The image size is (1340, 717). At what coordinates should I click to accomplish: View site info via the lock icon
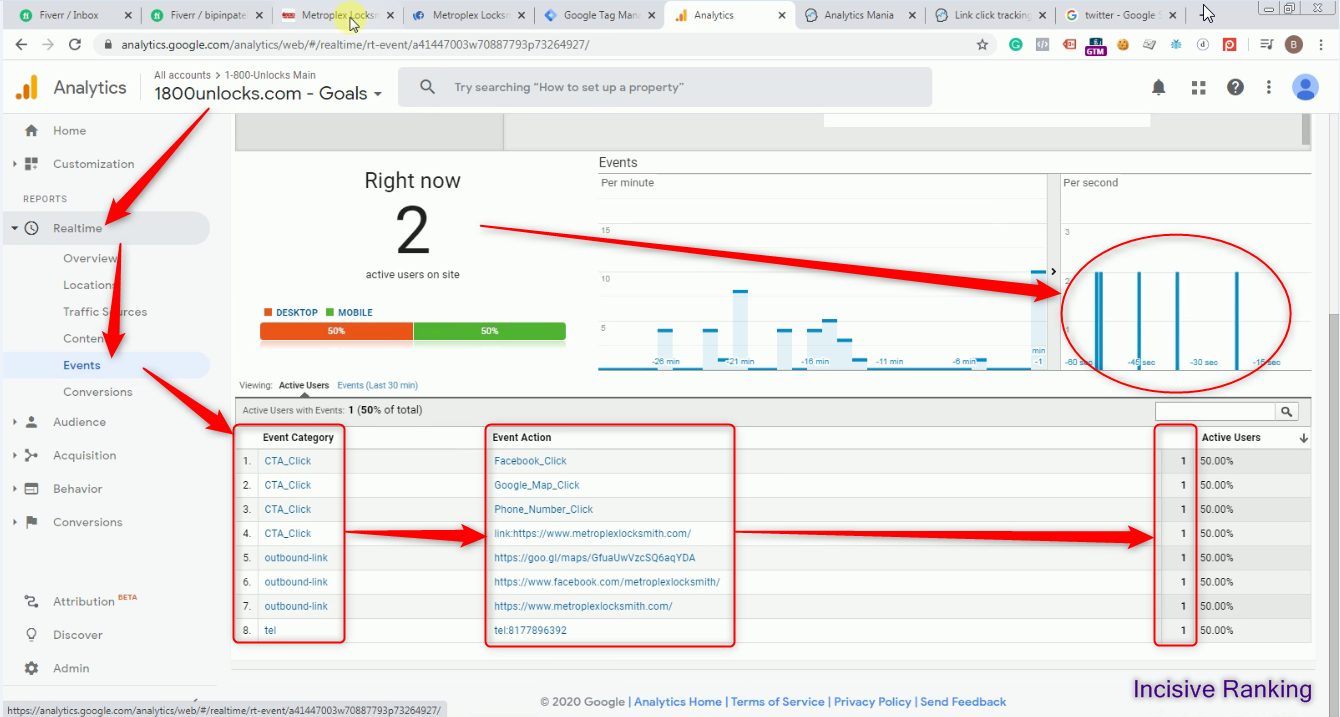107,45
